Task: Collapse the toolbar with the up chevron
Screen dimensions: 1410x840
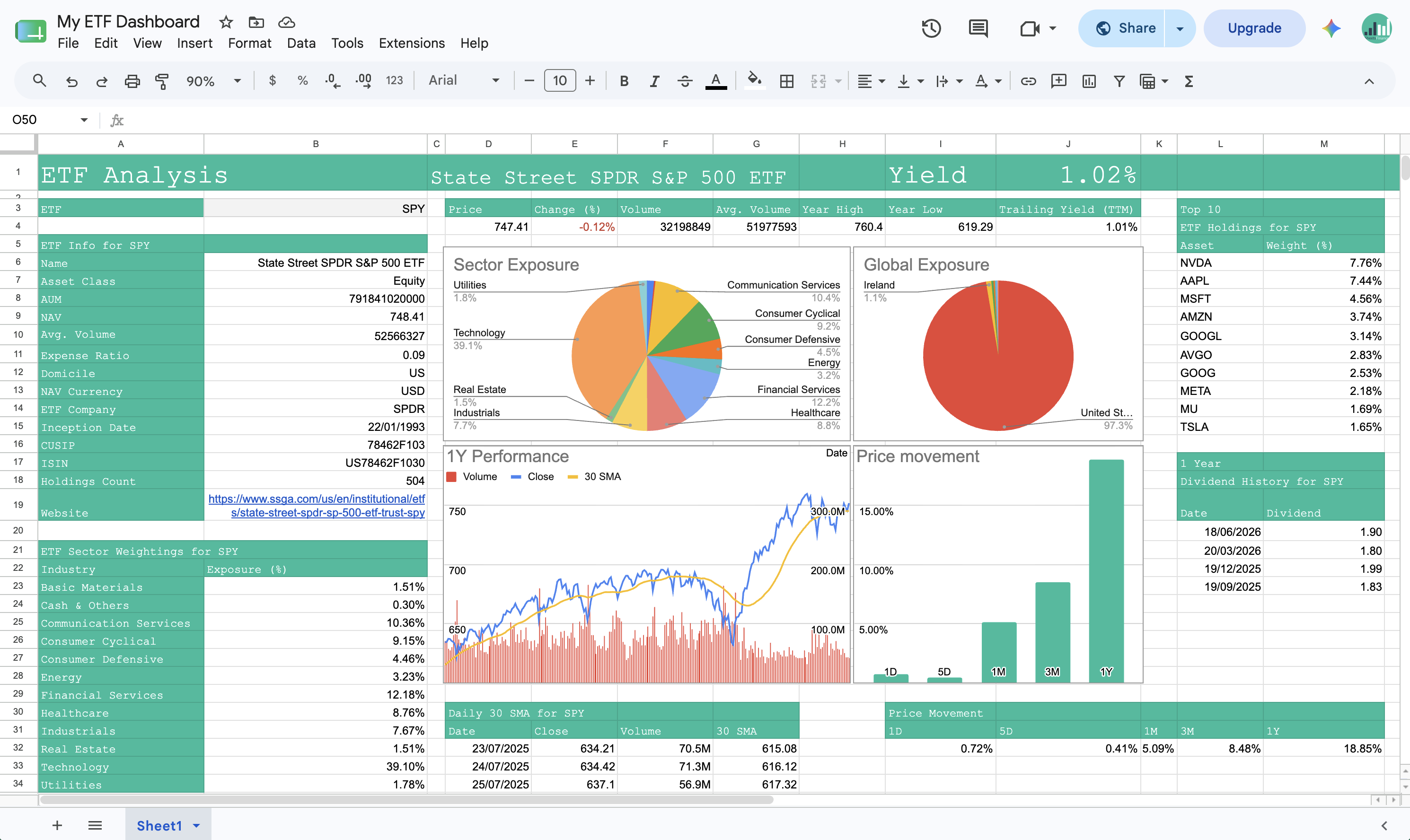Action: (x=1369, y=81)
